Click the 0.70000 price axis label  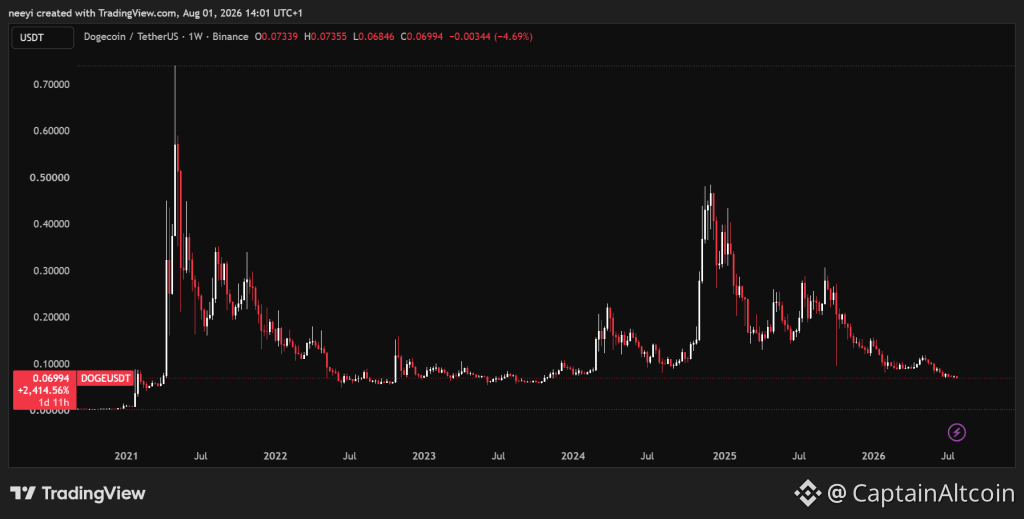[52, 84]
